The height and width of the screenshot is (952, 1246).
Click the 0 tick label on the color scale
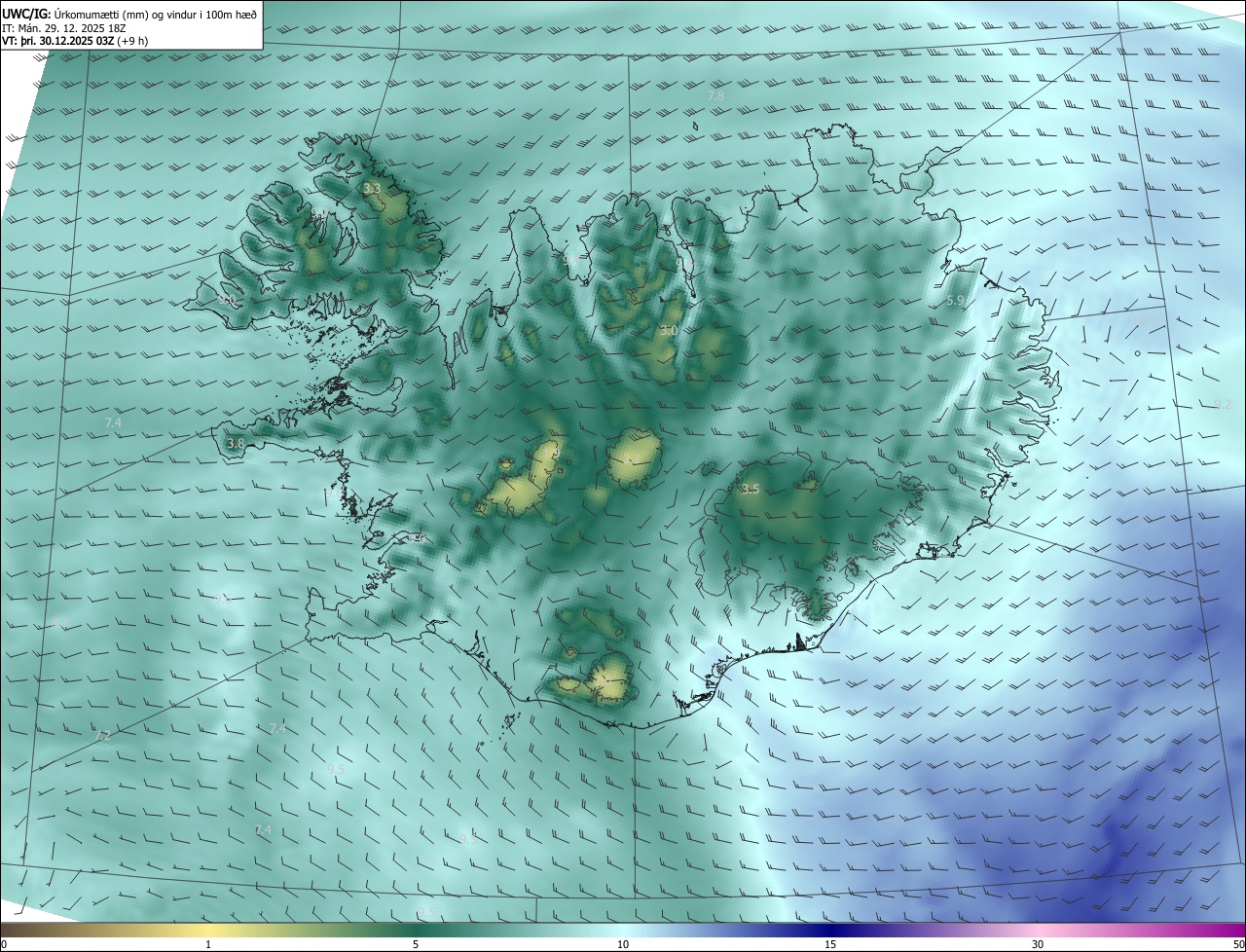click(4, 944)
